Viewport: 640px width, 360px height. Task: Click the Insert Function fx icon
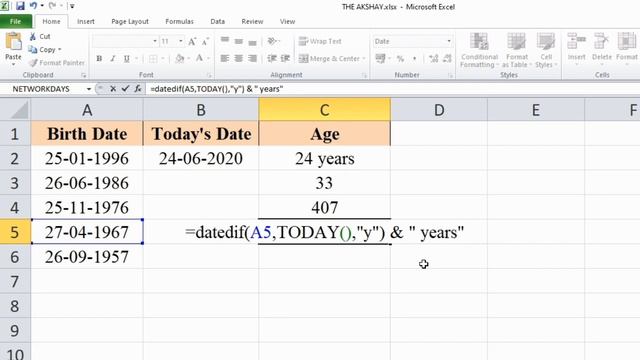138,89
